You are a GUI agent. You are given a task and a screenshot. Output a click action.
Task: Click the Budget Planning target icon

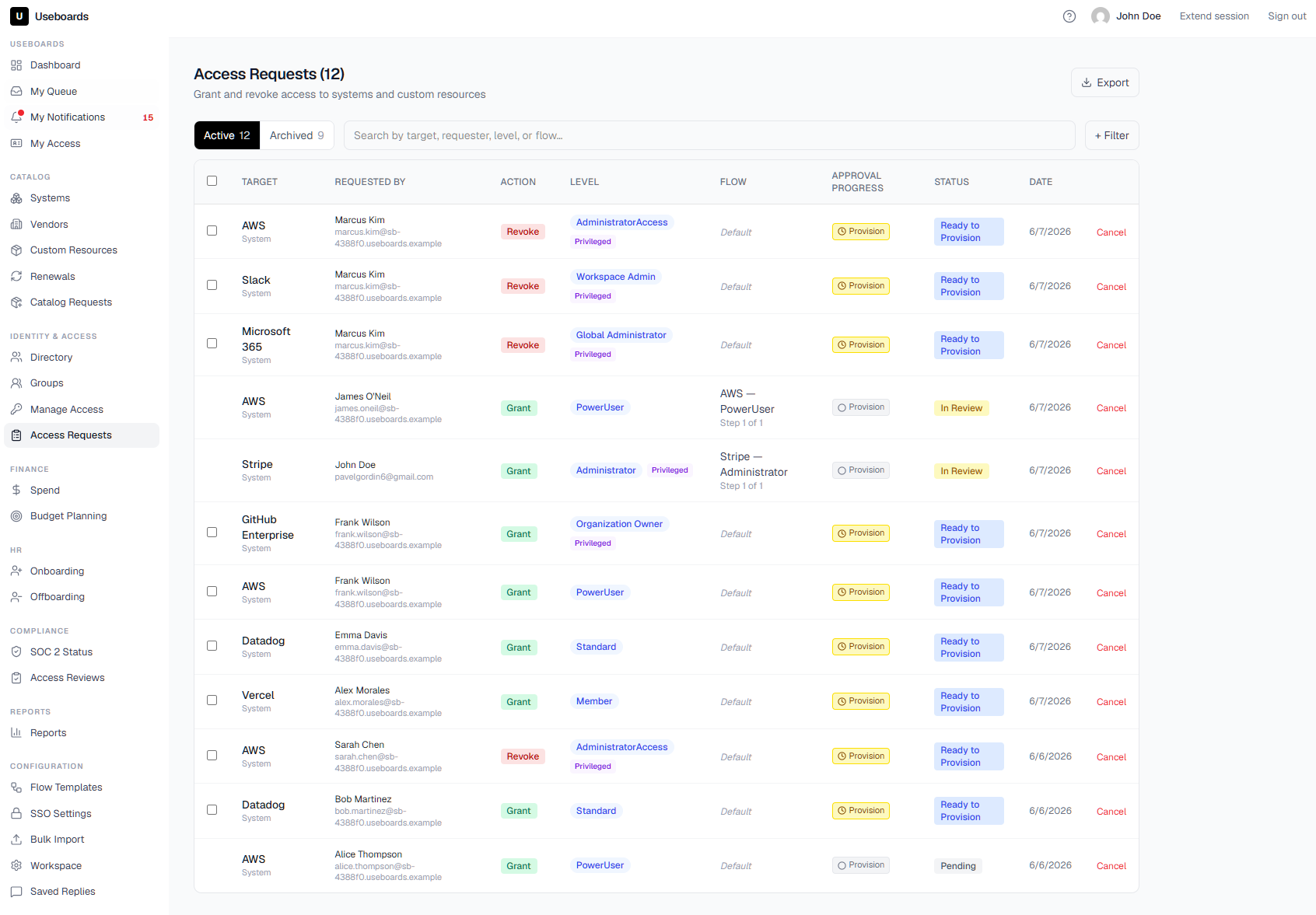16,516
